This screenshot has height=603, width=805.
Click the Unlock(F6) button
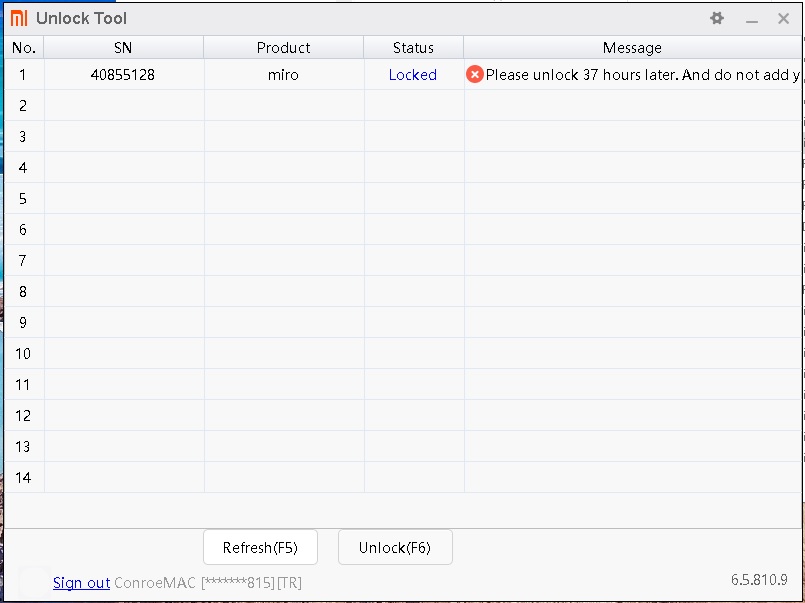[x=395, y=548]
